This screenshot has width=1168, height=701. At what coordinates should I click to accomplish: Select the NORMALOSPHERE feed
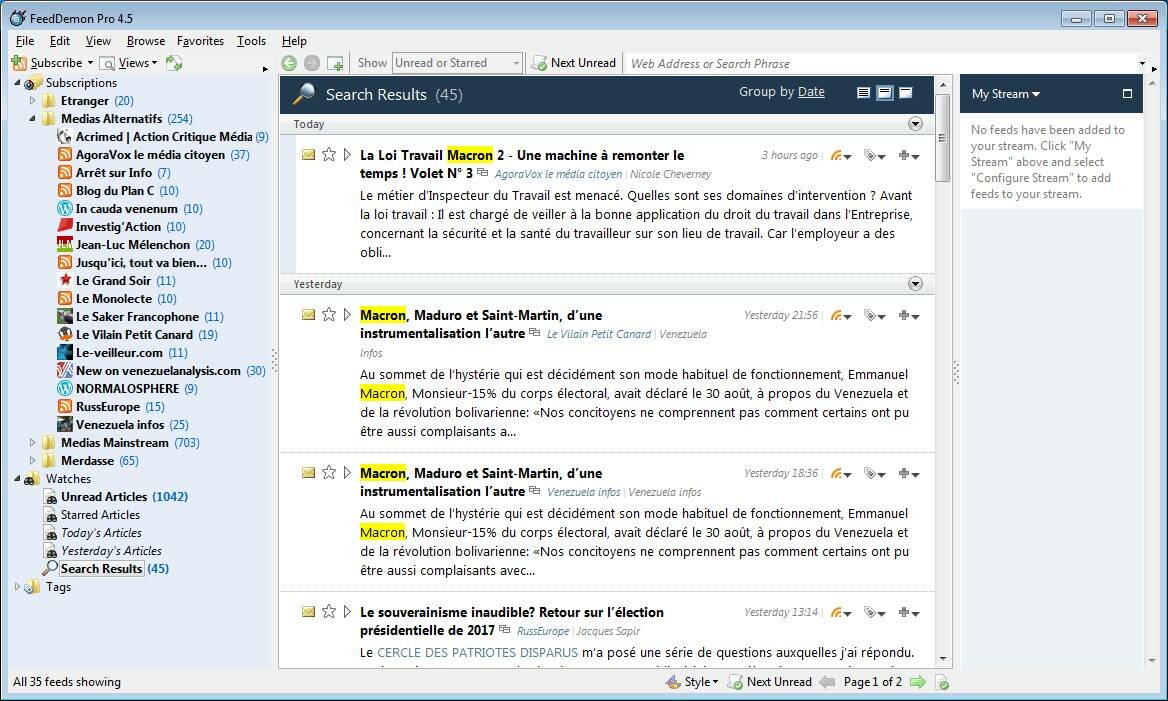(x=127, y=388)
